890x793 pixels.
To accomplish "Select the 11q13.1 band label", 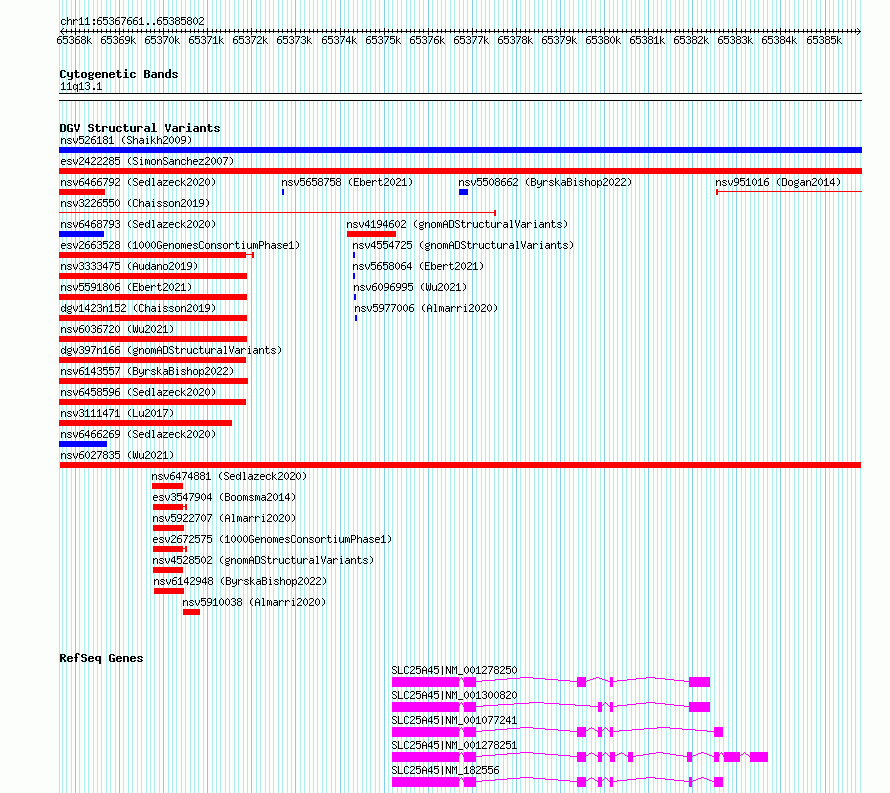I will point(81,86).
